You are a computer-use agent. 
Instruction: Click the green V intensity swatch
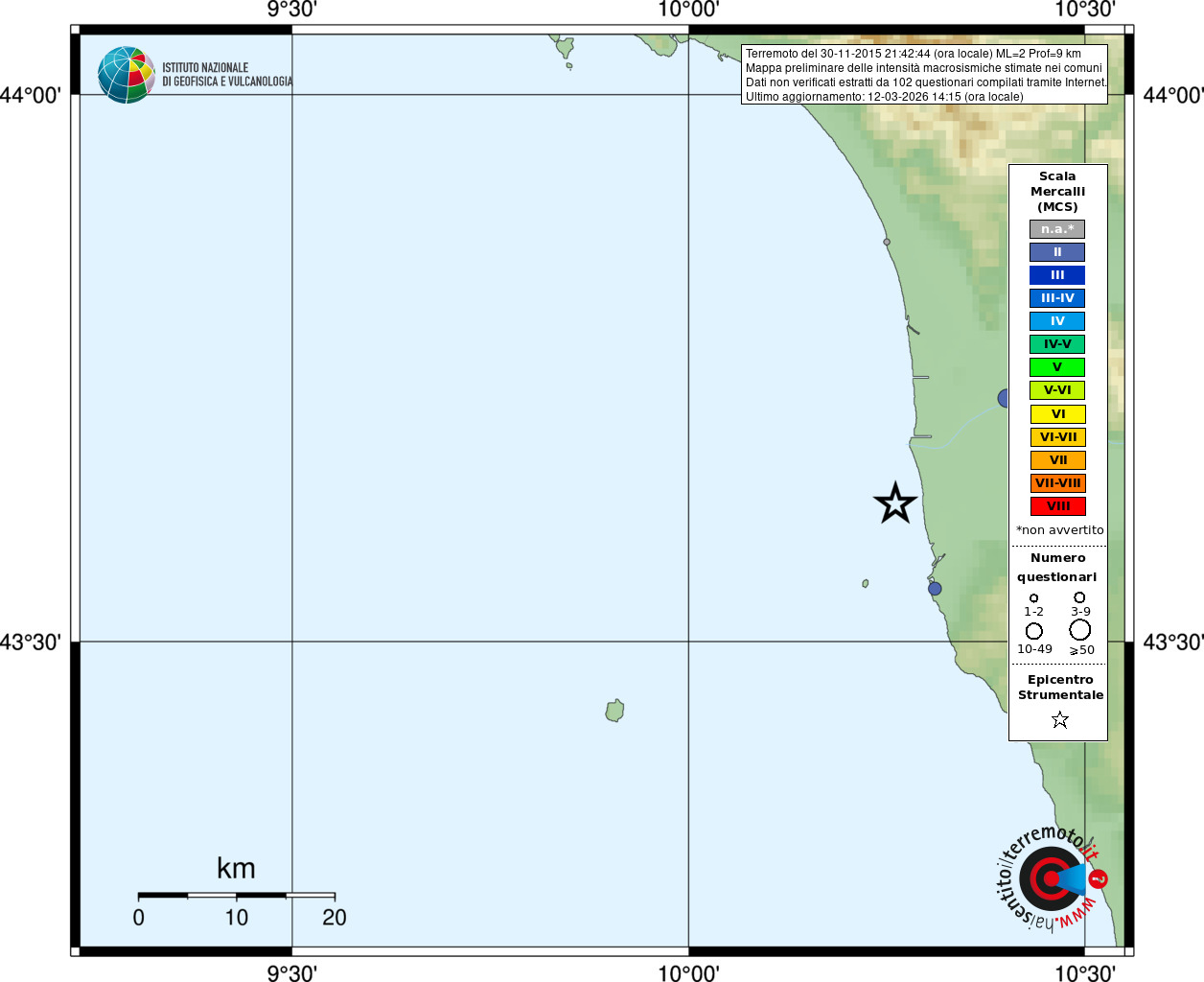point(1057,367)
